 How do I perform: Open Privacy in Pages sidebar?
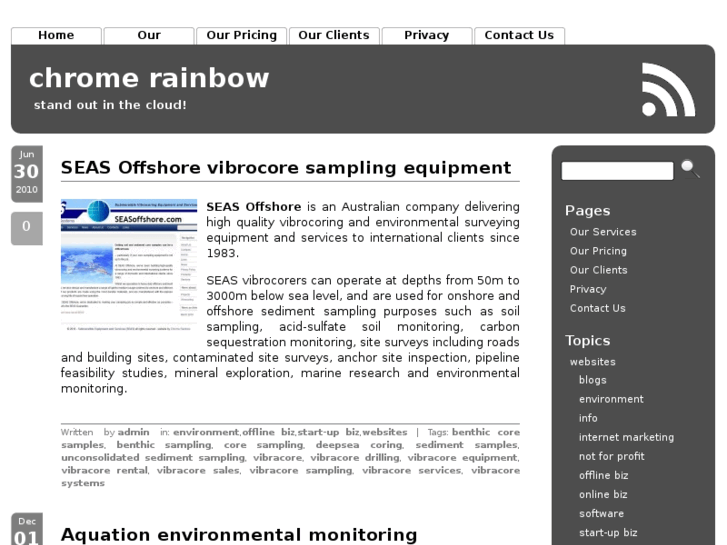pos(588,289)
